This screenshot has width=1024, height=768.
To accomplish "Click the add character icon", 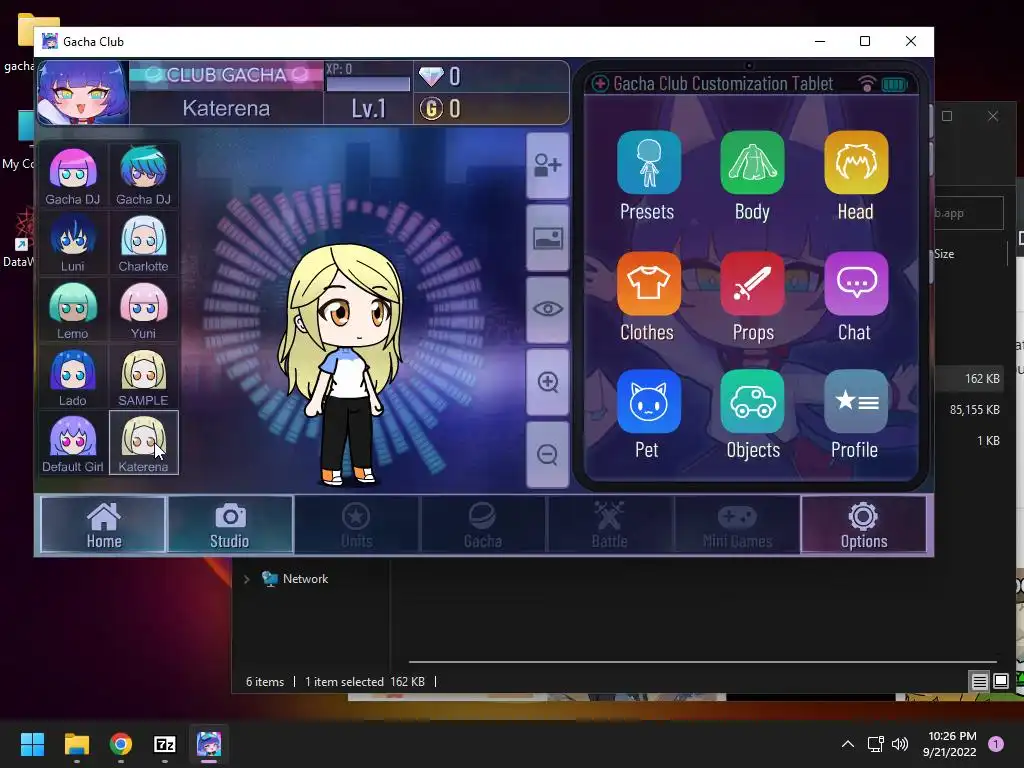I will 547,165.
